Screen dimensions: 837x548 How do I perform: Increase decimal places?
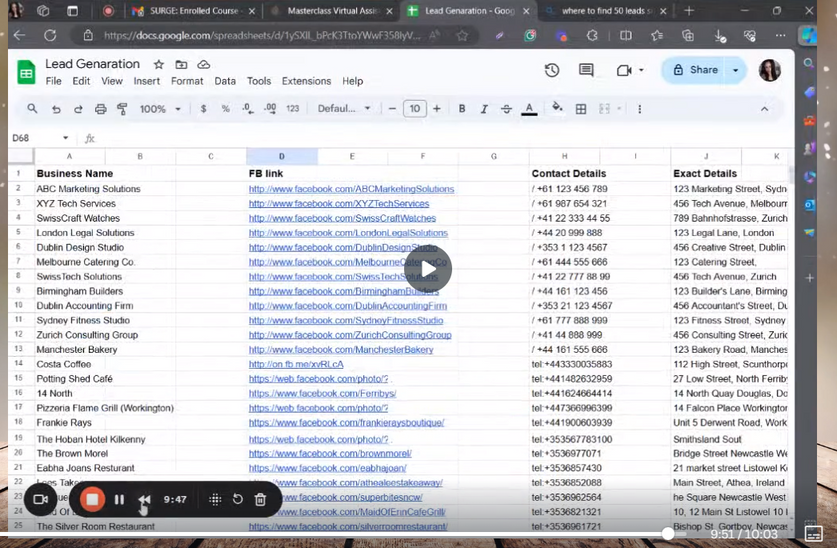tap(270, 109)
